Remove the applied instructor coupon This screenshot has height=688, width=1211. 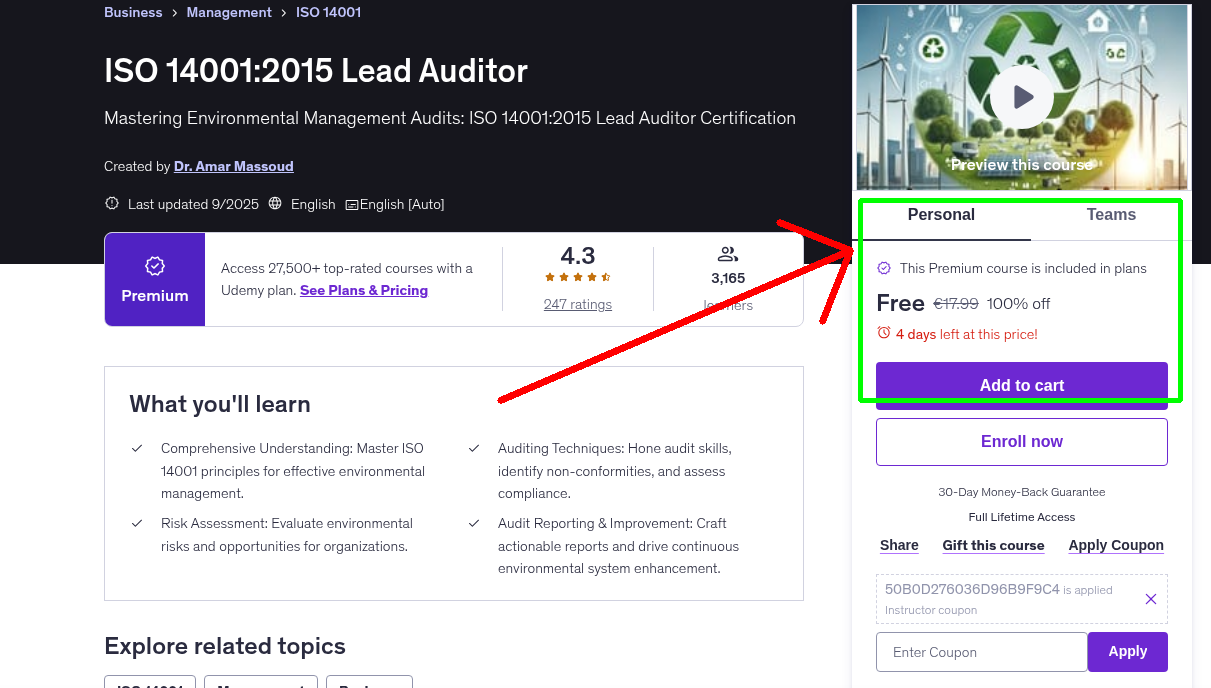pos(1150,598)
